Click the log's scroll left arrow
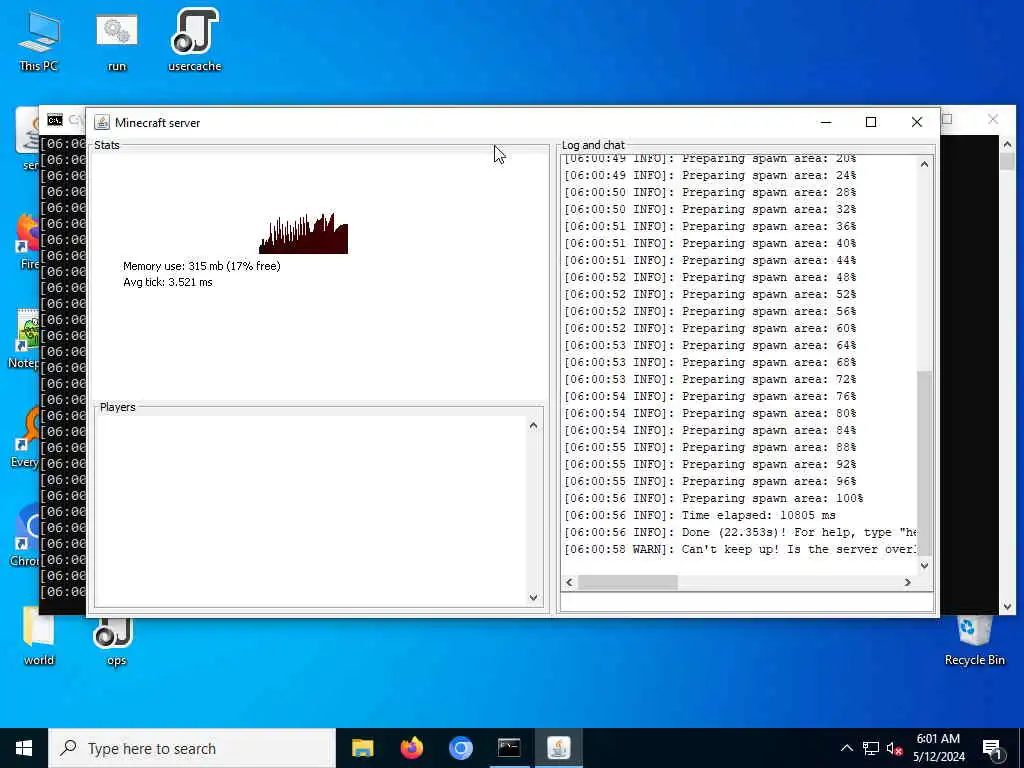 [569, 582]
